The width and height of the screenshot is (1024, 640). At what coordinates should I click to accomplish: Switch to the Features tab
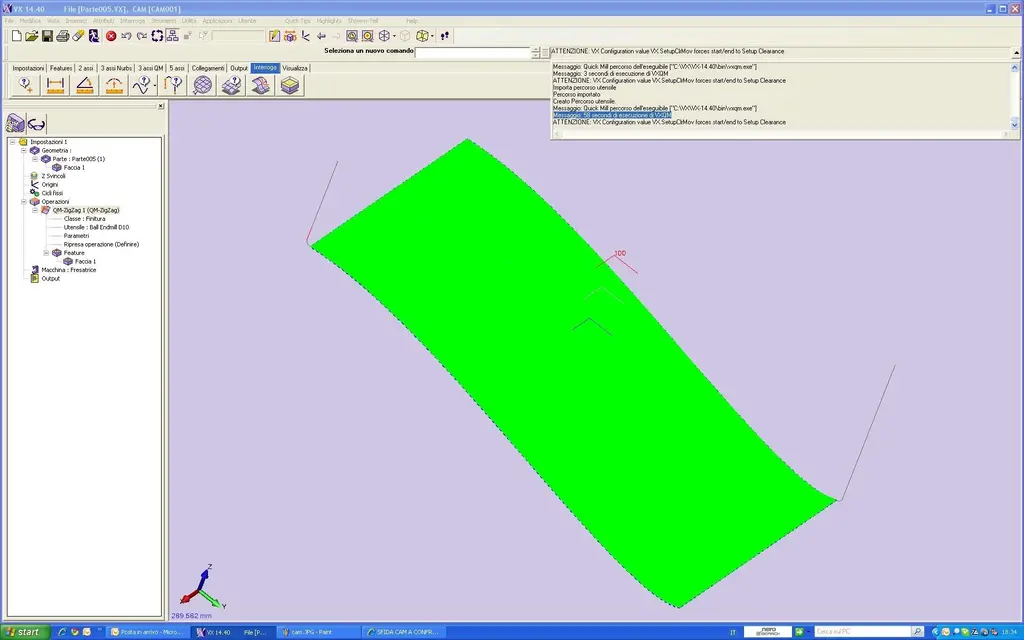61,68
